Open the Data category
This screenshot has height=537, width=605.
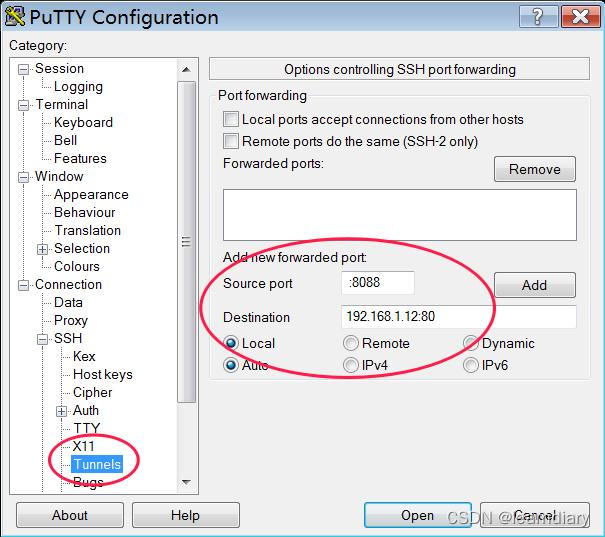[68, 302]
